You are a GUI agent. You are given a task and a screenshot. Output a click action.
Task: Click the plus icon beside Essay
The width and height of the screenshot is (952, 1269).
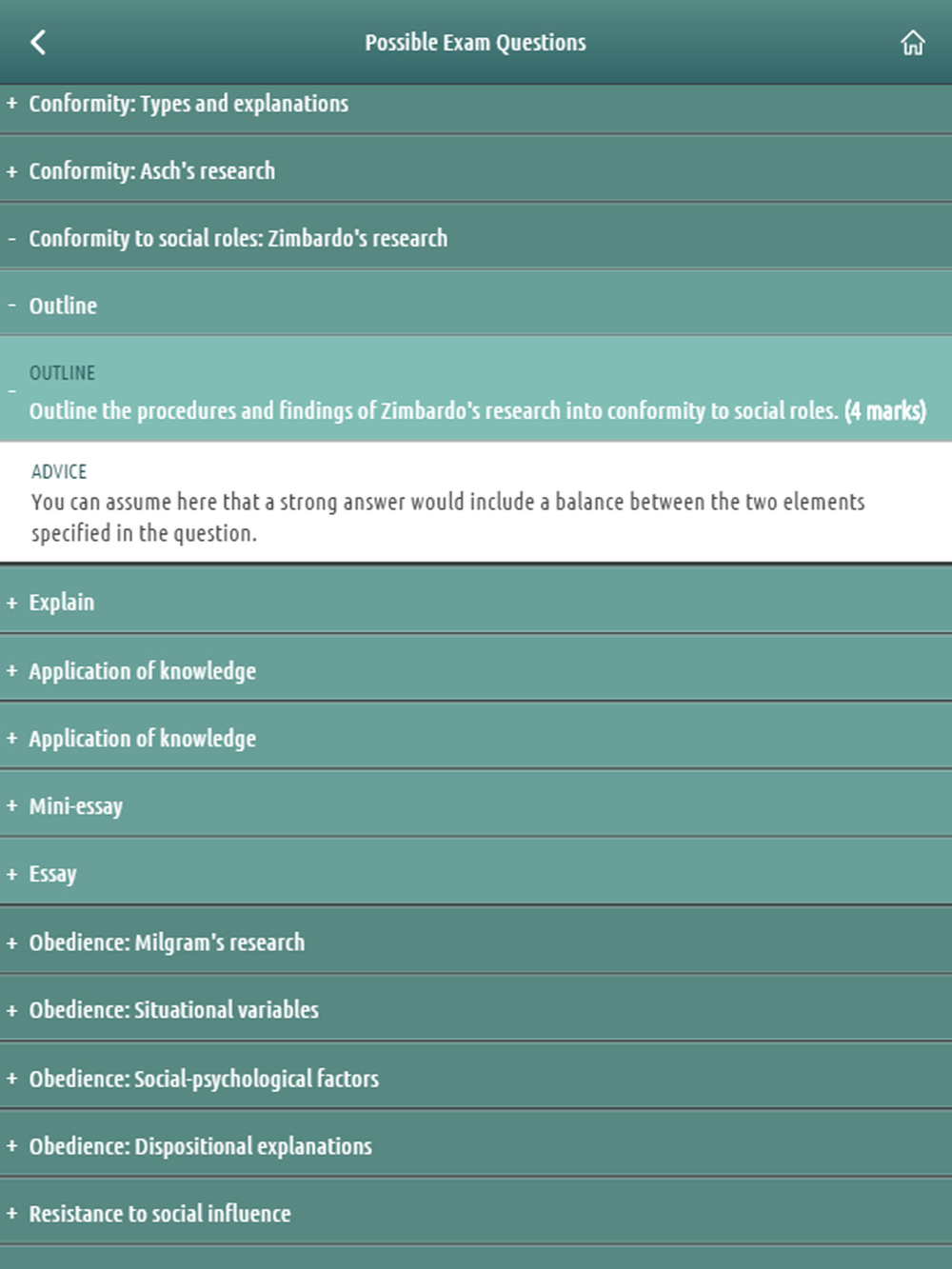point(12,874)
